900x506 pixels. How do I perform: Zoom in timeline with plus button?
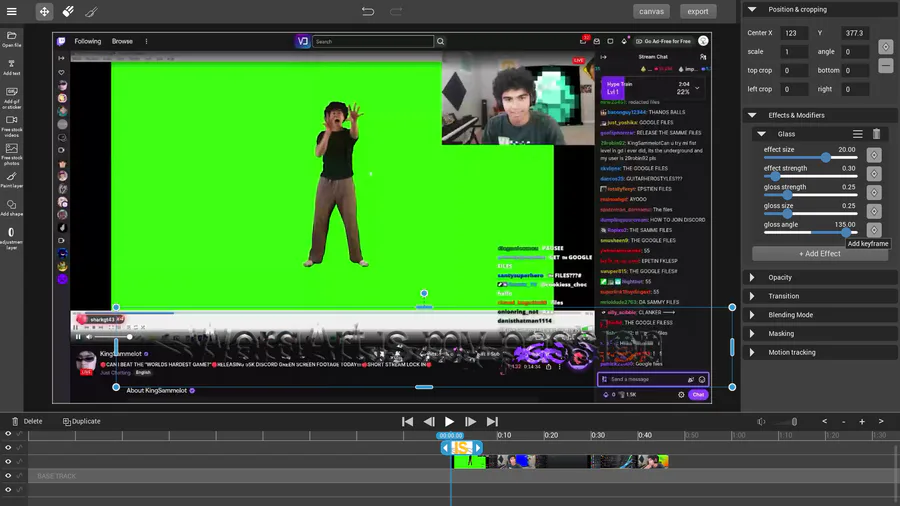pos(862,422)
